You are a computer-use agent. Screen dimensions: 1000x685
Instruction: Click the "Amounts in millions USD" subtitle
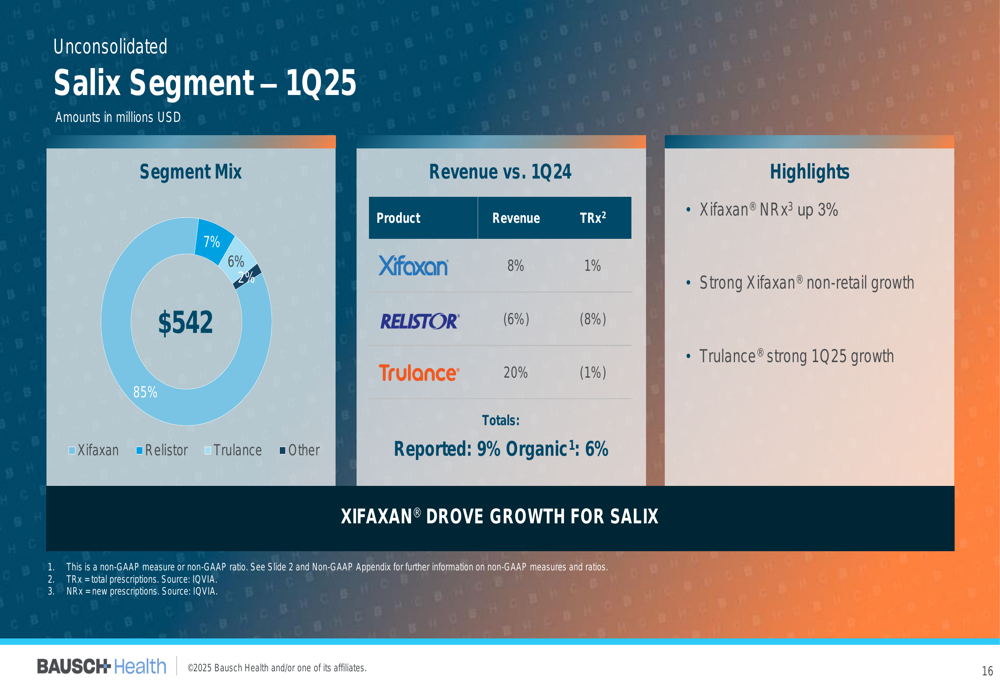118,117
